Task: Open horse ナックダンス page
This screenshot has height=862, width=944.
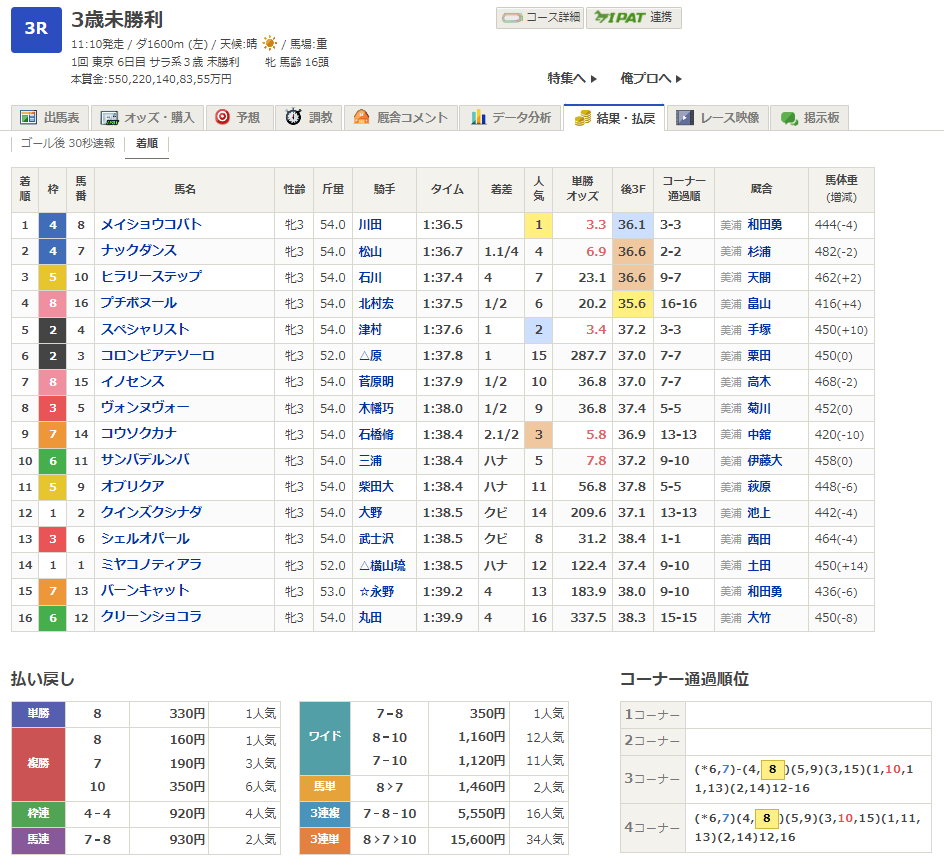Action: pos(139,251)
